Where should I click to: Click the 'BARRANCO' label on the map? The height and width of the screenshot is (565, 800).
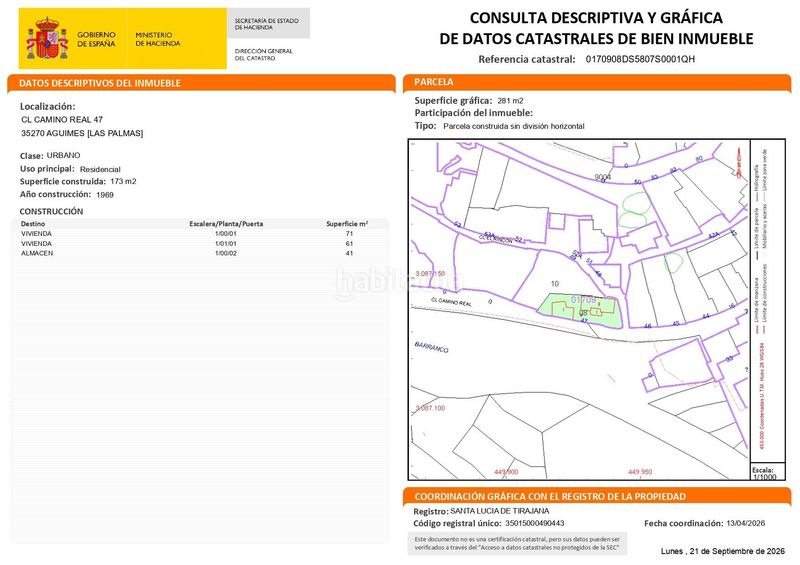432,348
